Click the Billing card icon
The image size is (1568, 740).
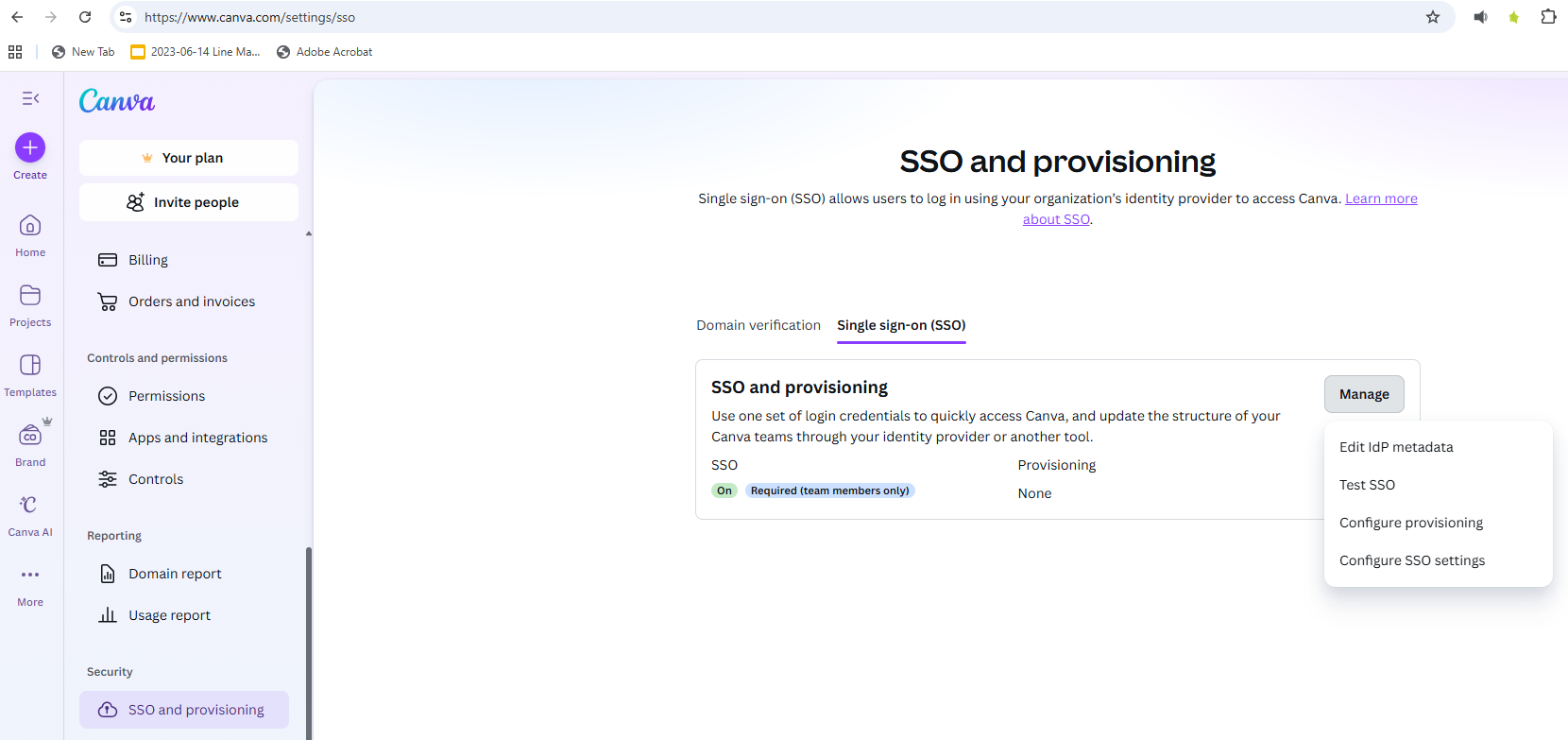coord(108,260)
